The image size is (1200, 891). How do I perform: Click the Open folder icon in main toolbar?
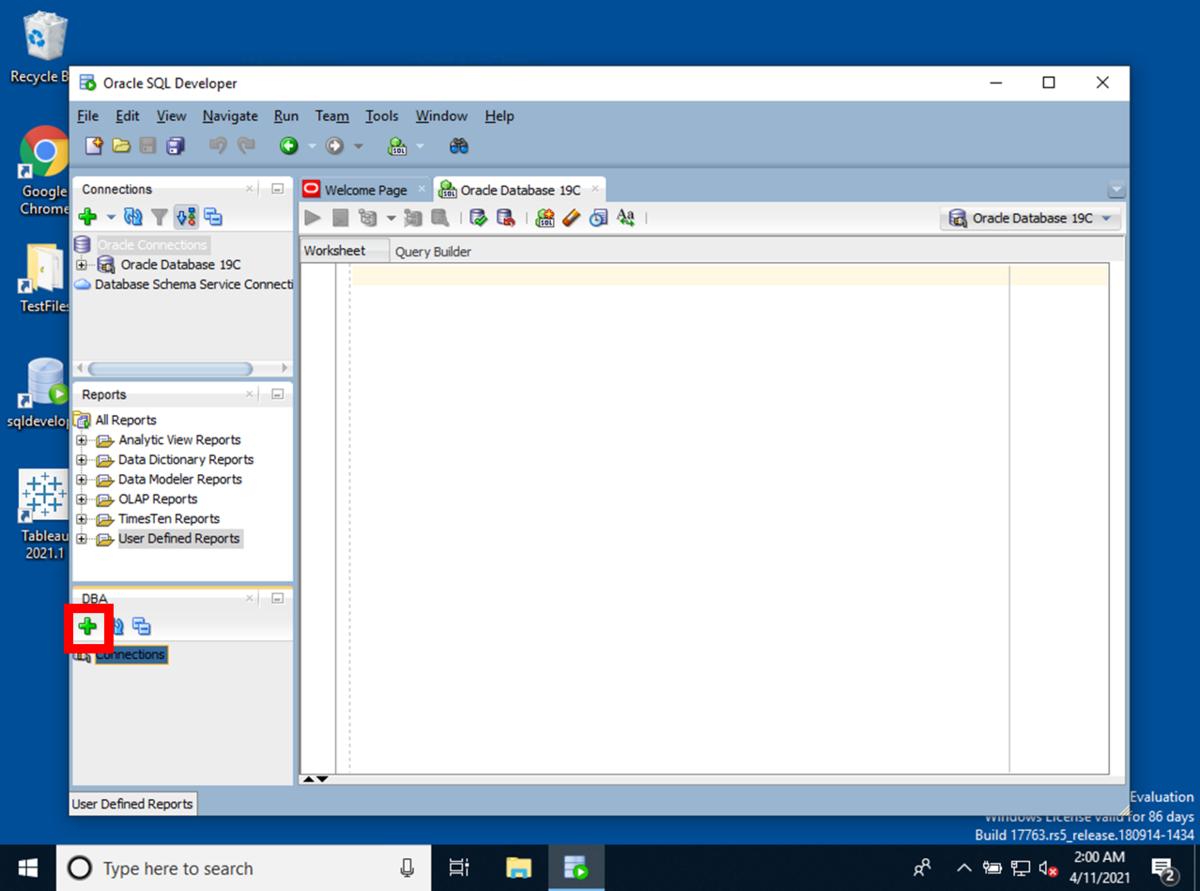click(x=121, y=146)
